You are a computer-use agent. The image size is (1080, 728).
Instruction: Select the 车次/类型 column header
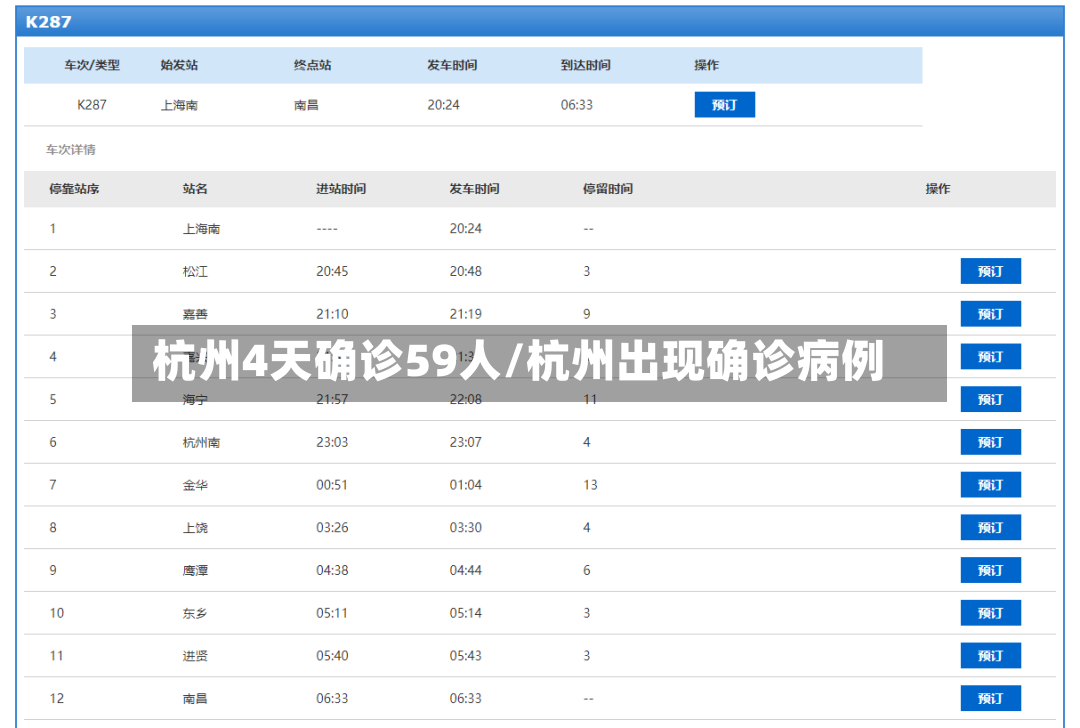[92, 65]
